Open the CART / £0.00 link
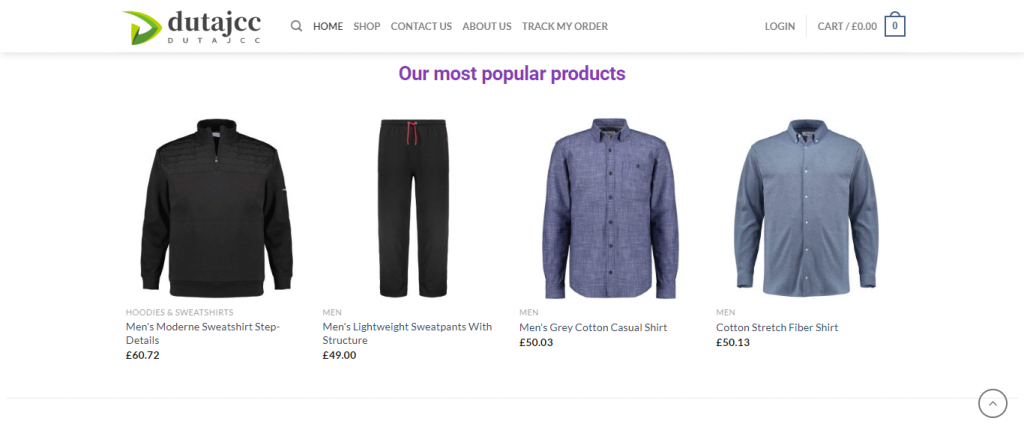This screenshot has height=433, width=1024. 847,26
